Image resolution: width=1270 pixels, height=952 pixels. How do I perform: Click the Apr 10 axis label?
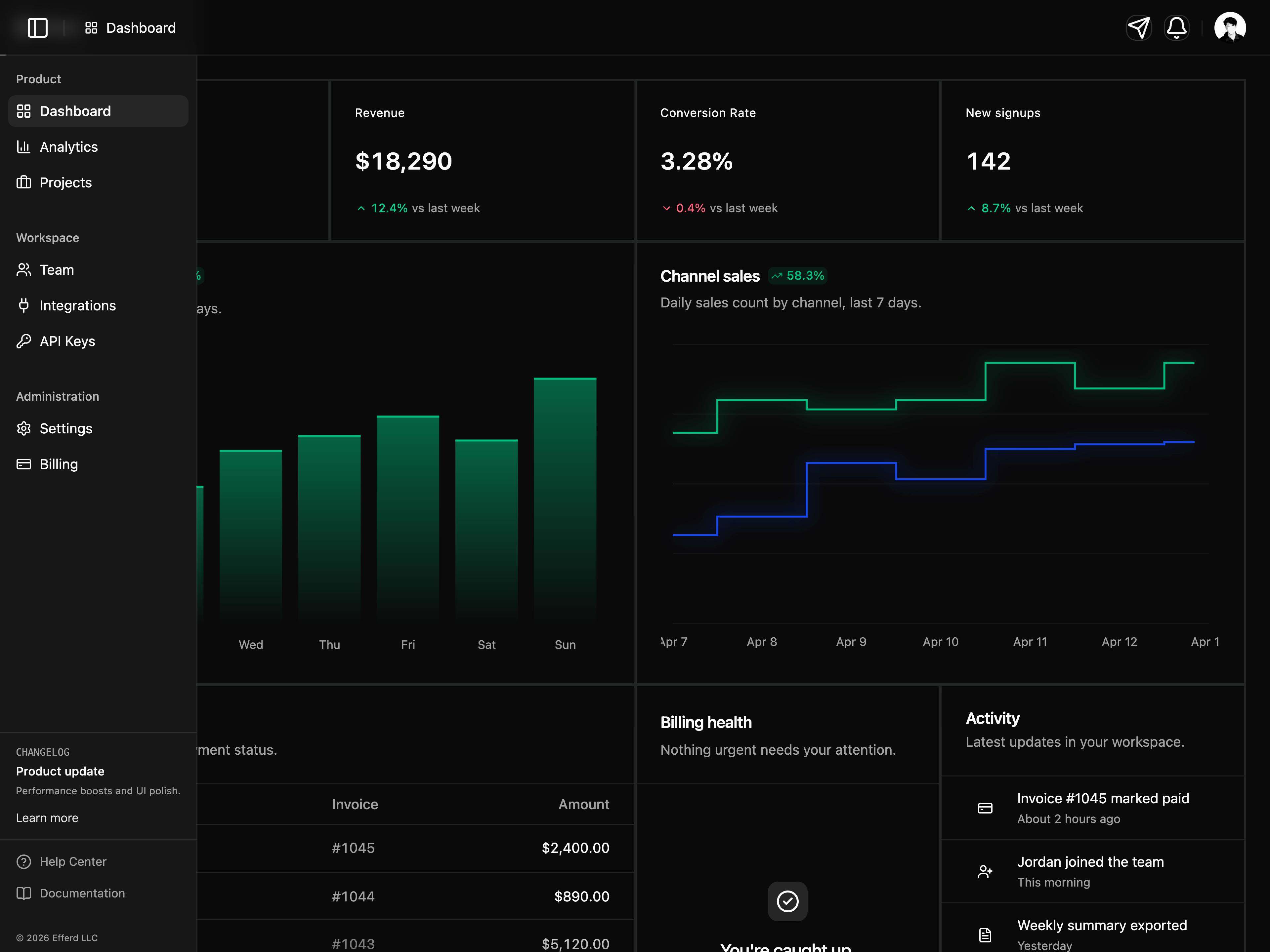[941, 642]
